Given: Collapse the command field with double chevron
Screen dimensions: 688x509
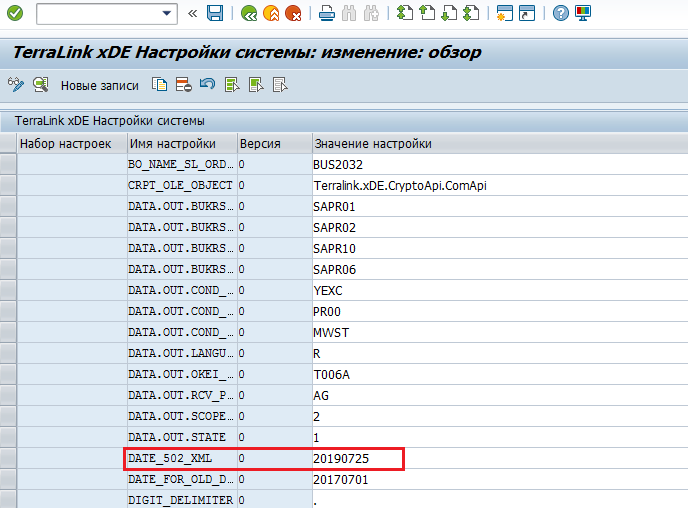Looking at the screenshot, I should [x=193, y=13].
